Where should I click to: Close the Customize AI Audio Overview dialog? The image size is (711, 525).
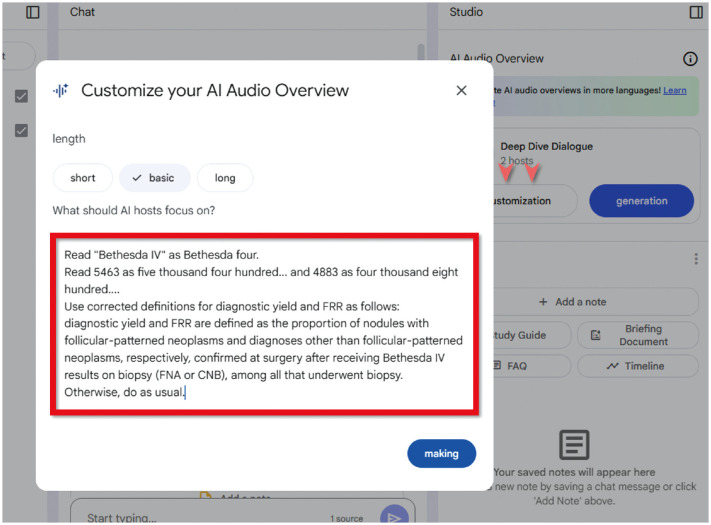[461, 90]
